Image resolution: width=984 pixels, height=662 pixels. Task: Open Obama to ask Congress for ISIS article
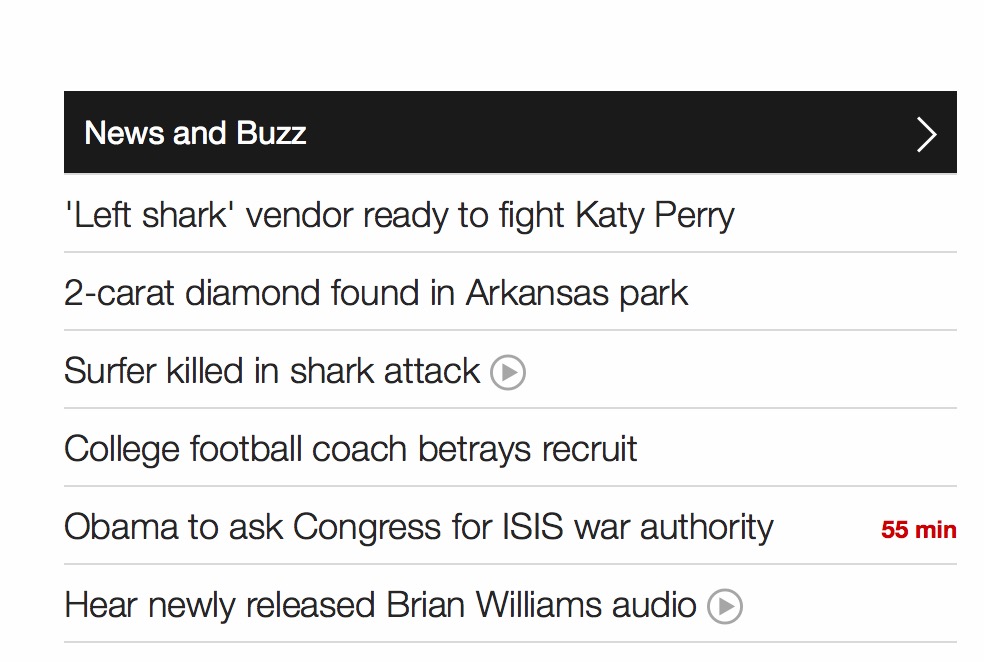pos(418,527)
